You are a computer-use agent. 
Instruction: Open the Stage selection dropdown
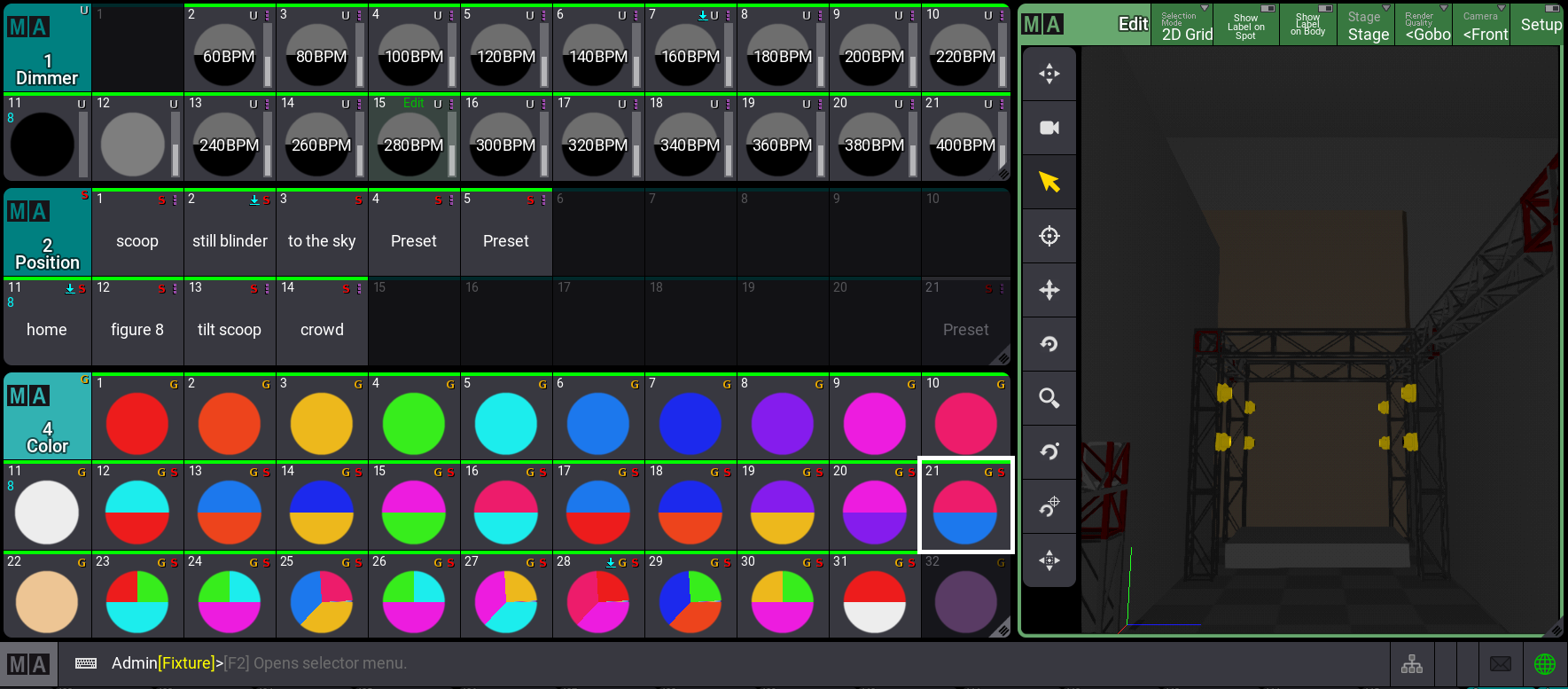click(x=1368, y=25)
